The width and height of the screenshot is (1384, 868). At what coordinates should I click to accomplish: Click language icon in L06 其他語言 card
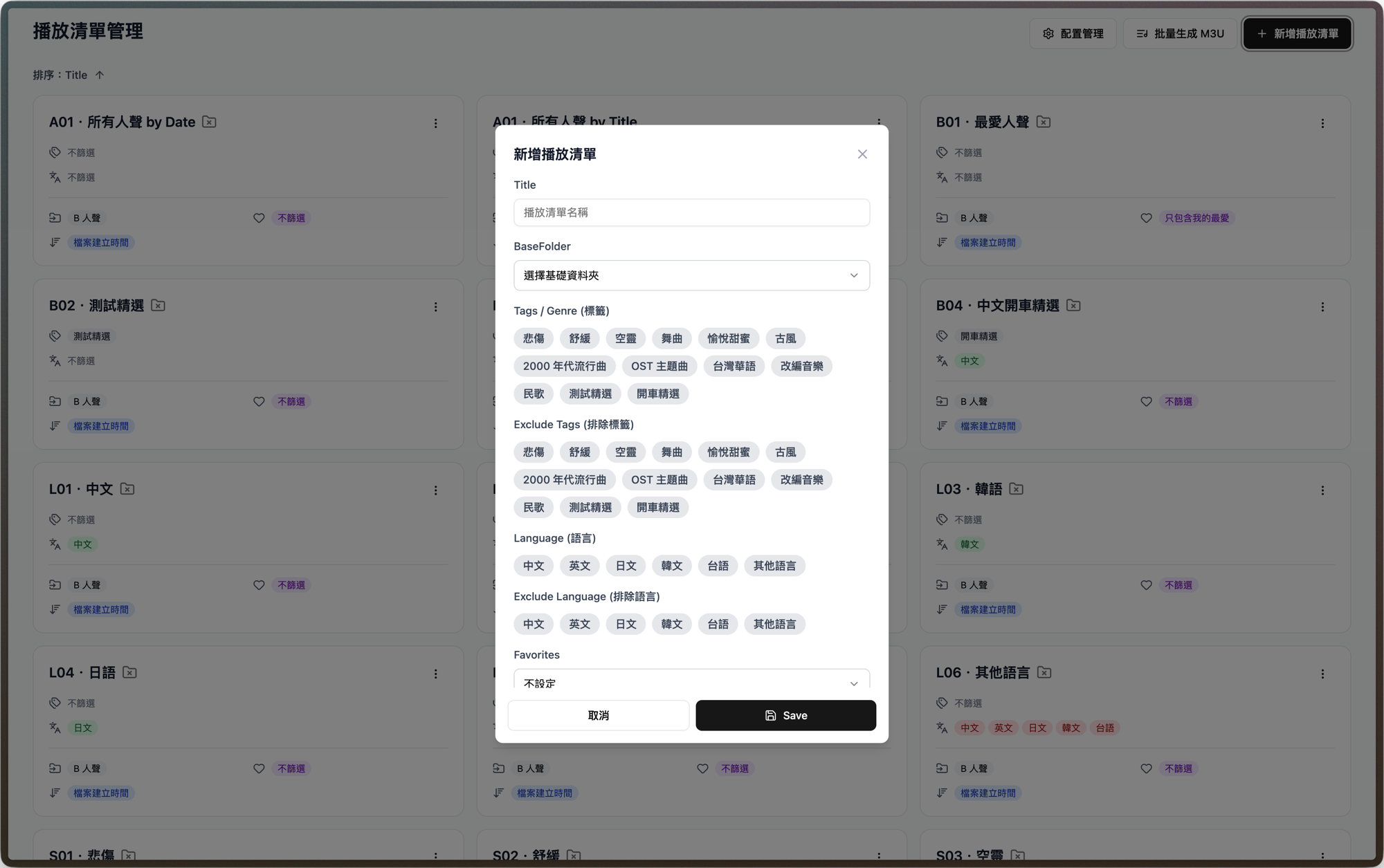click(x=942, y=727)
